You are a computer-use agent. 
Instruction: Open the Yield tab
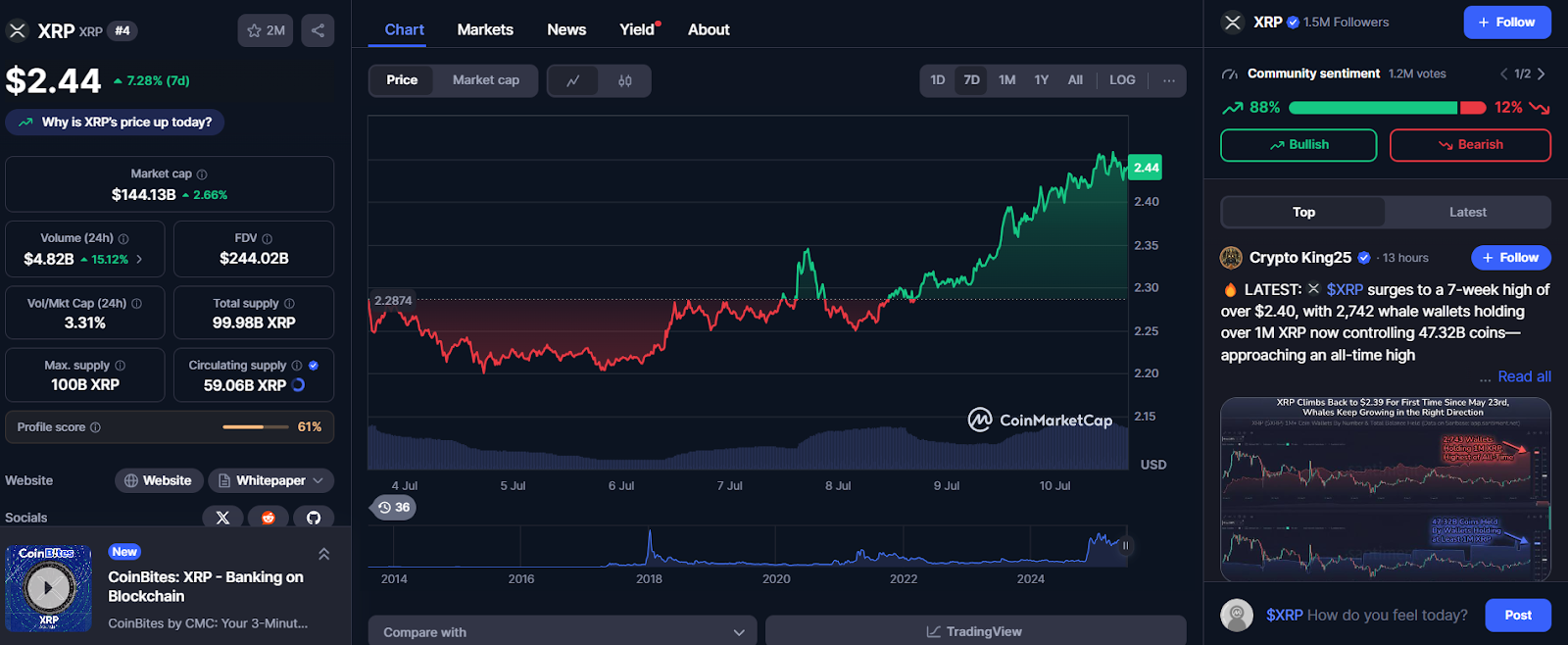click(637, 29)
